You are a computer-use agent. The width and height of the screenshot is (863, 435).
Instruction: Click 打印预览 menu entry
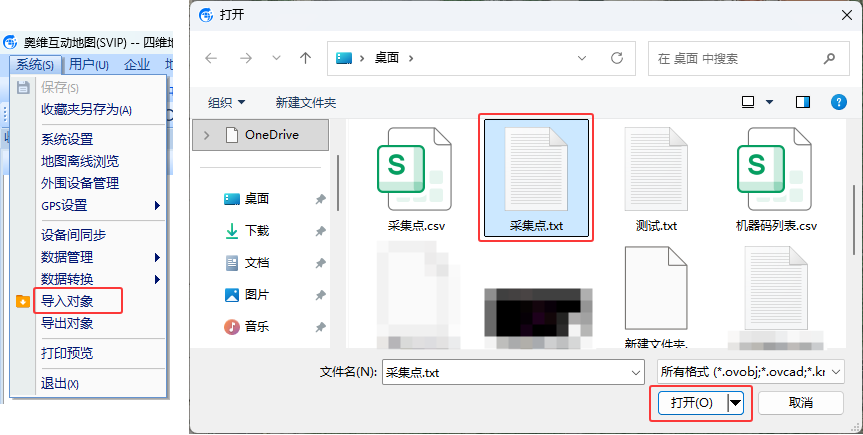[67, 353]
